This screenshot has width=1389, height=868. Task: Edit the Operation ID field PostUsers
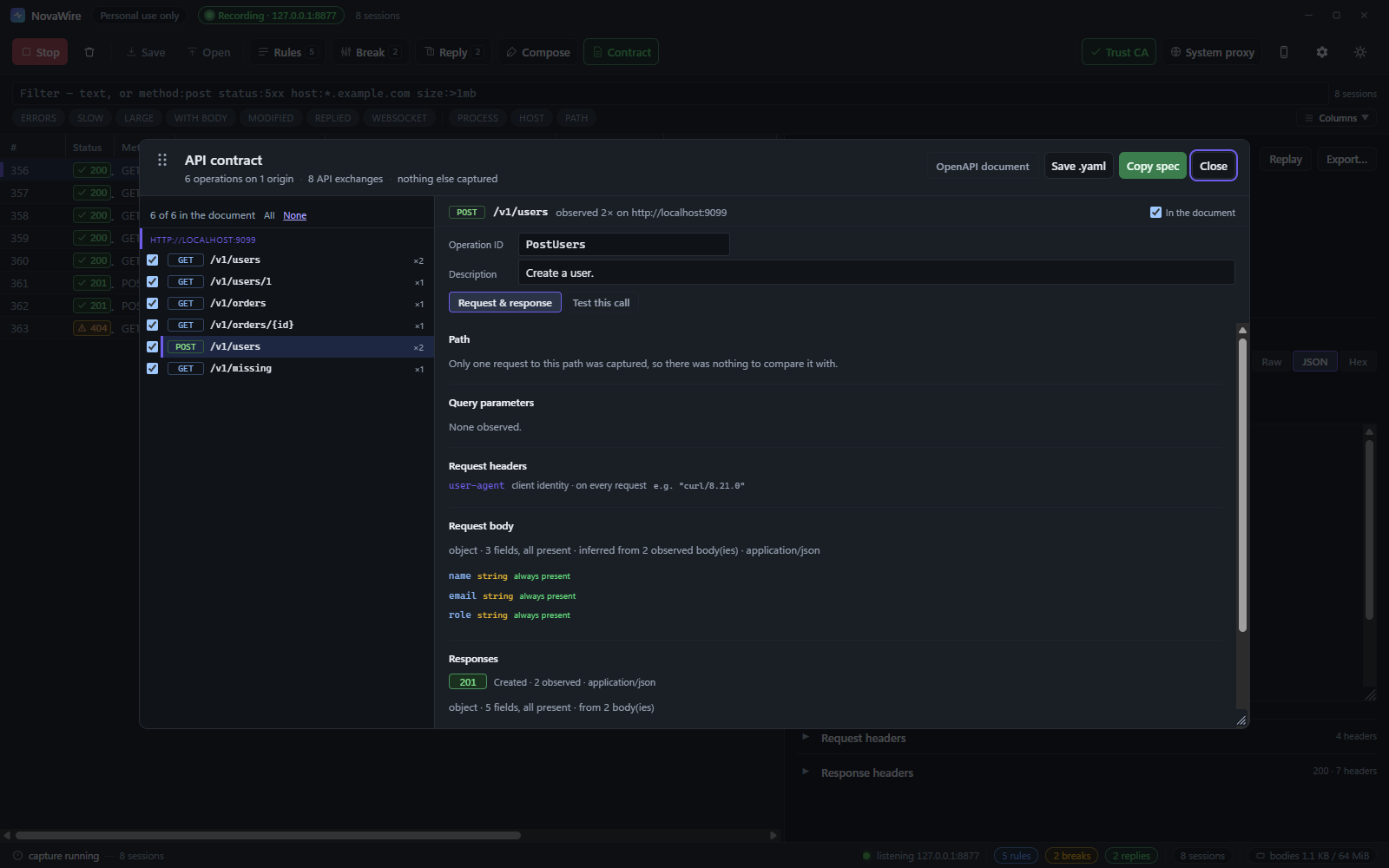[x=624, y=245]
